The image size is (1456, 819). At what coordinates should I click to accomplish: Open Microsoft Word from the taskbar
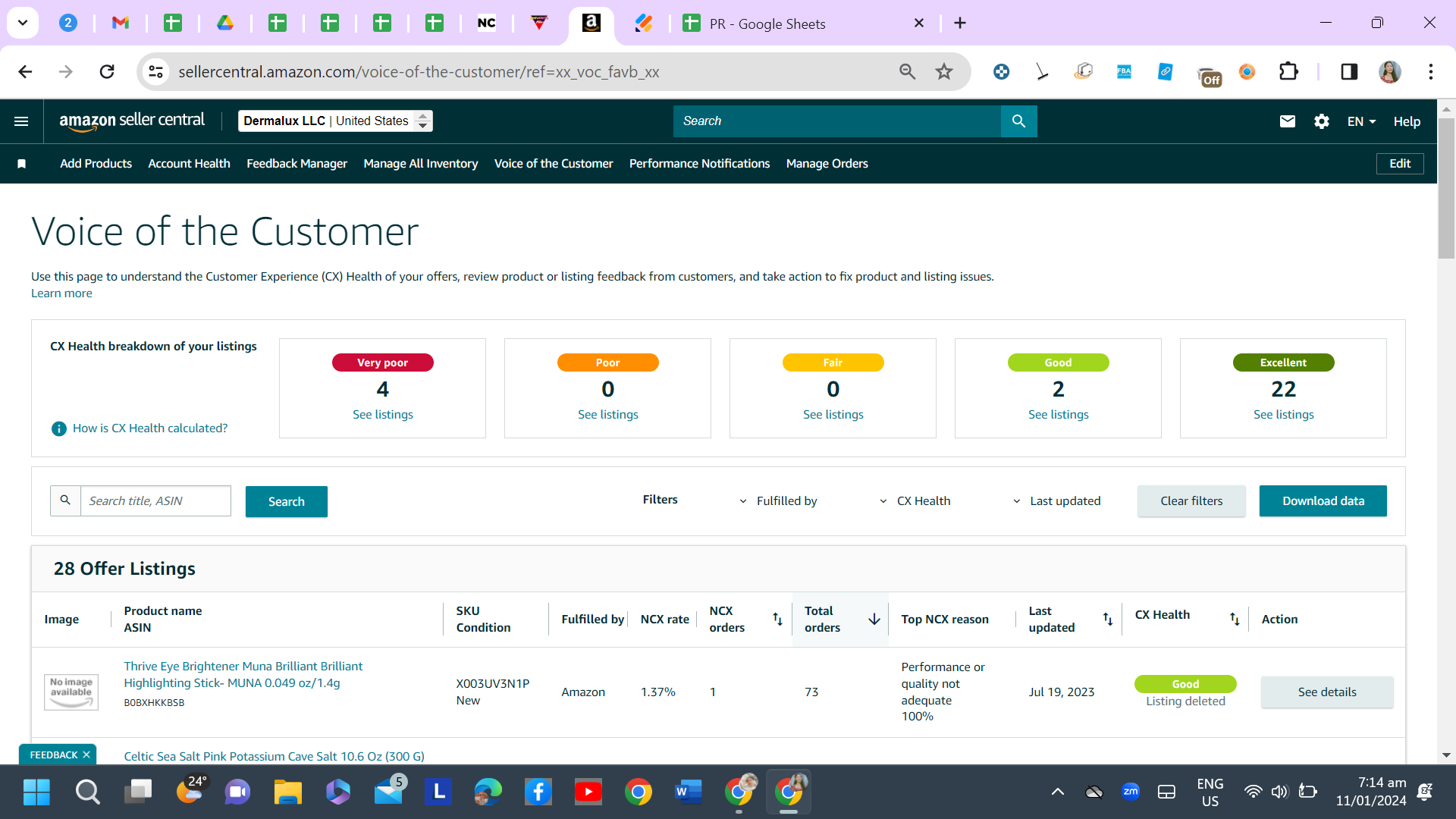[689, 792]
